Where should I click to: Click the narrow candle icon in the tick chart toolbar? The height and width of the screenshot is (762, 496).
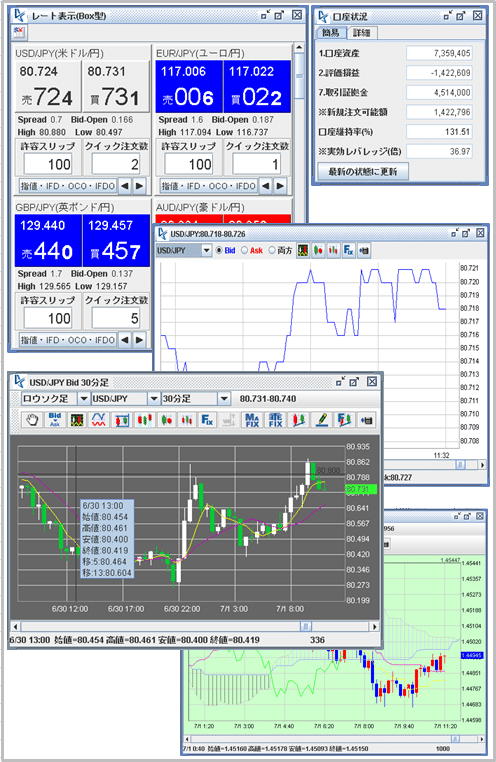coord(333,250)
